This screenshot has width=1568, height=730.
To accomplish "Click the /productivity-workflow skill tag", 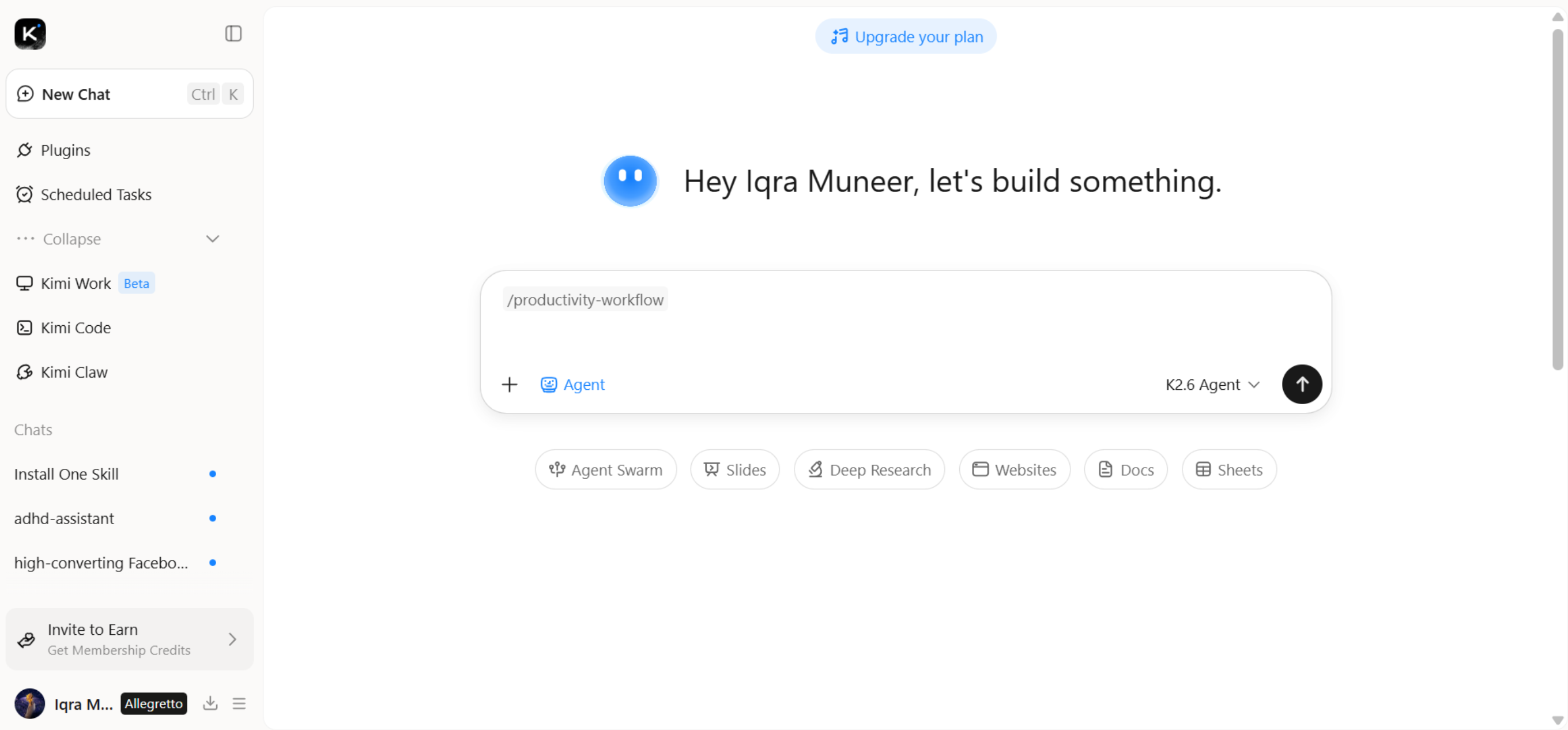I will coord(585,299).
